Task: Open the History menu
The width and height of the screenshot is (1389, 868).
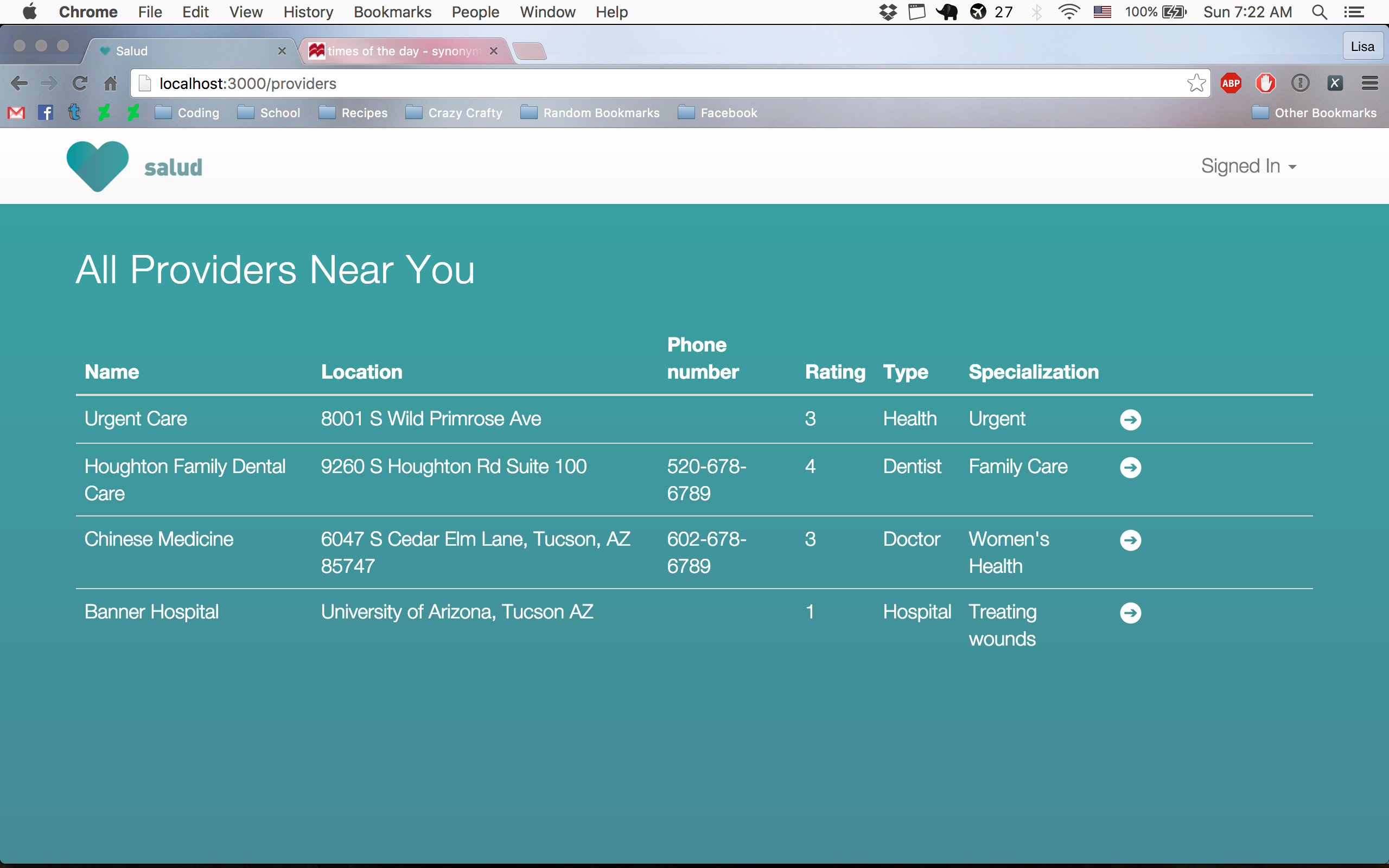Action: 308,12
